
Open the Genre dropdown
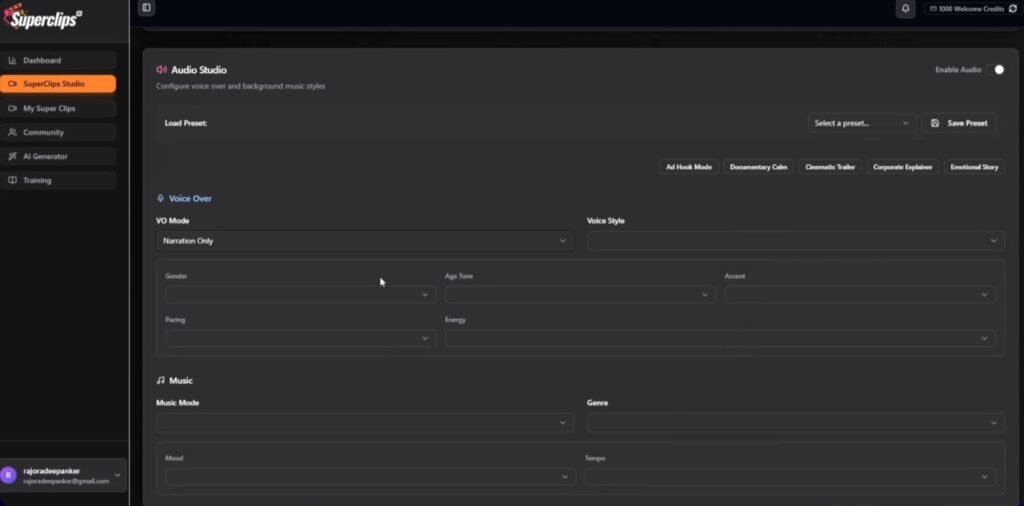[795, 423]
